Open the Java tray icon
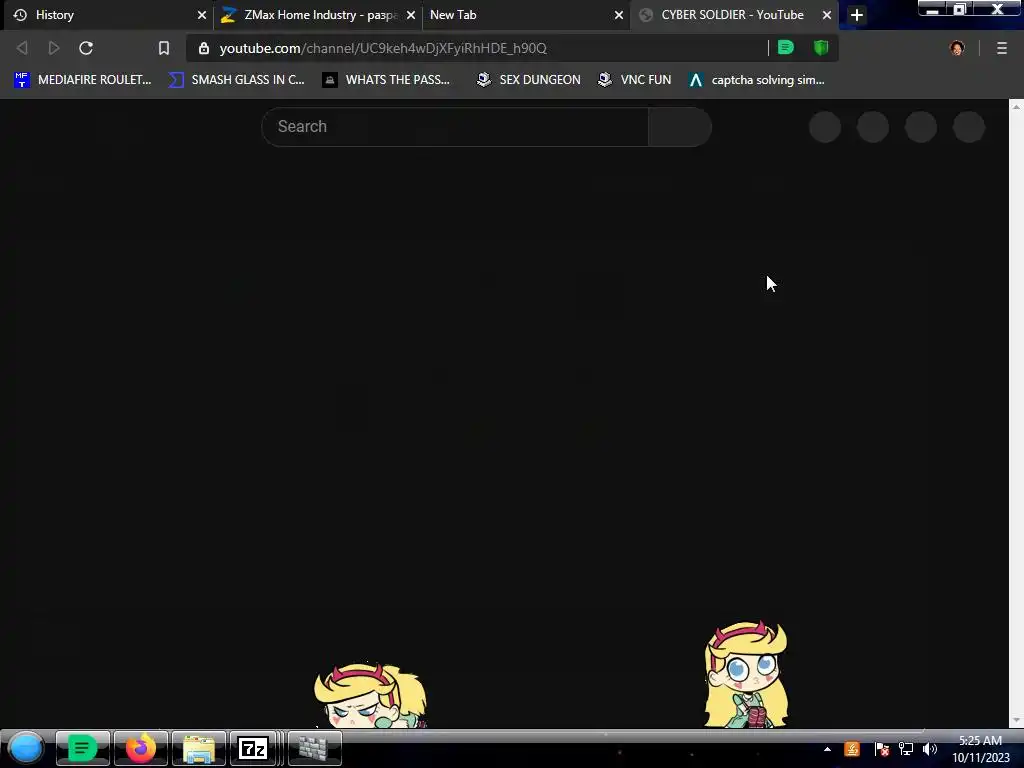 tap(852, 749)
